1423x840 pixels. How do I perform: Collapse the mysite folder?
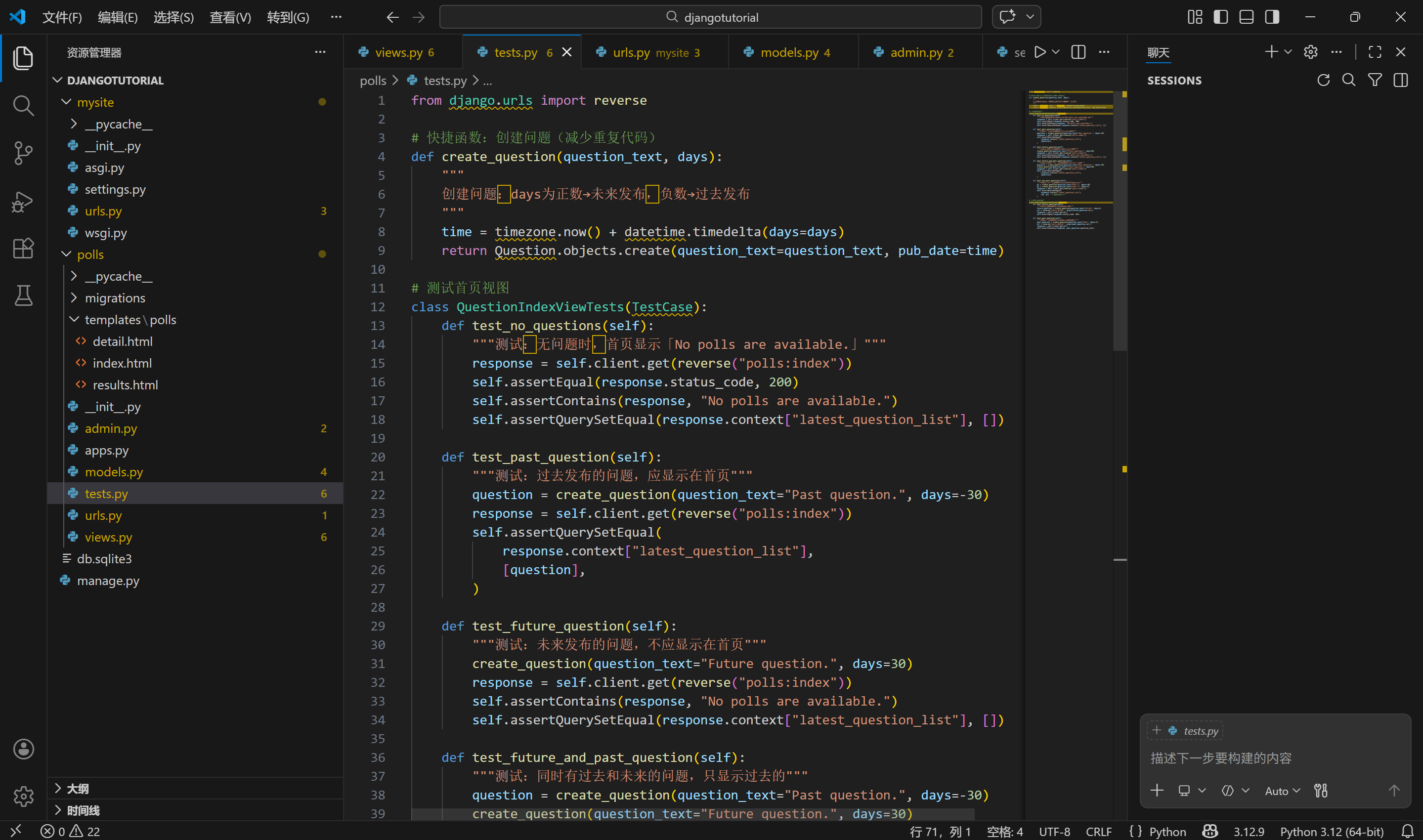coord(66,102)
